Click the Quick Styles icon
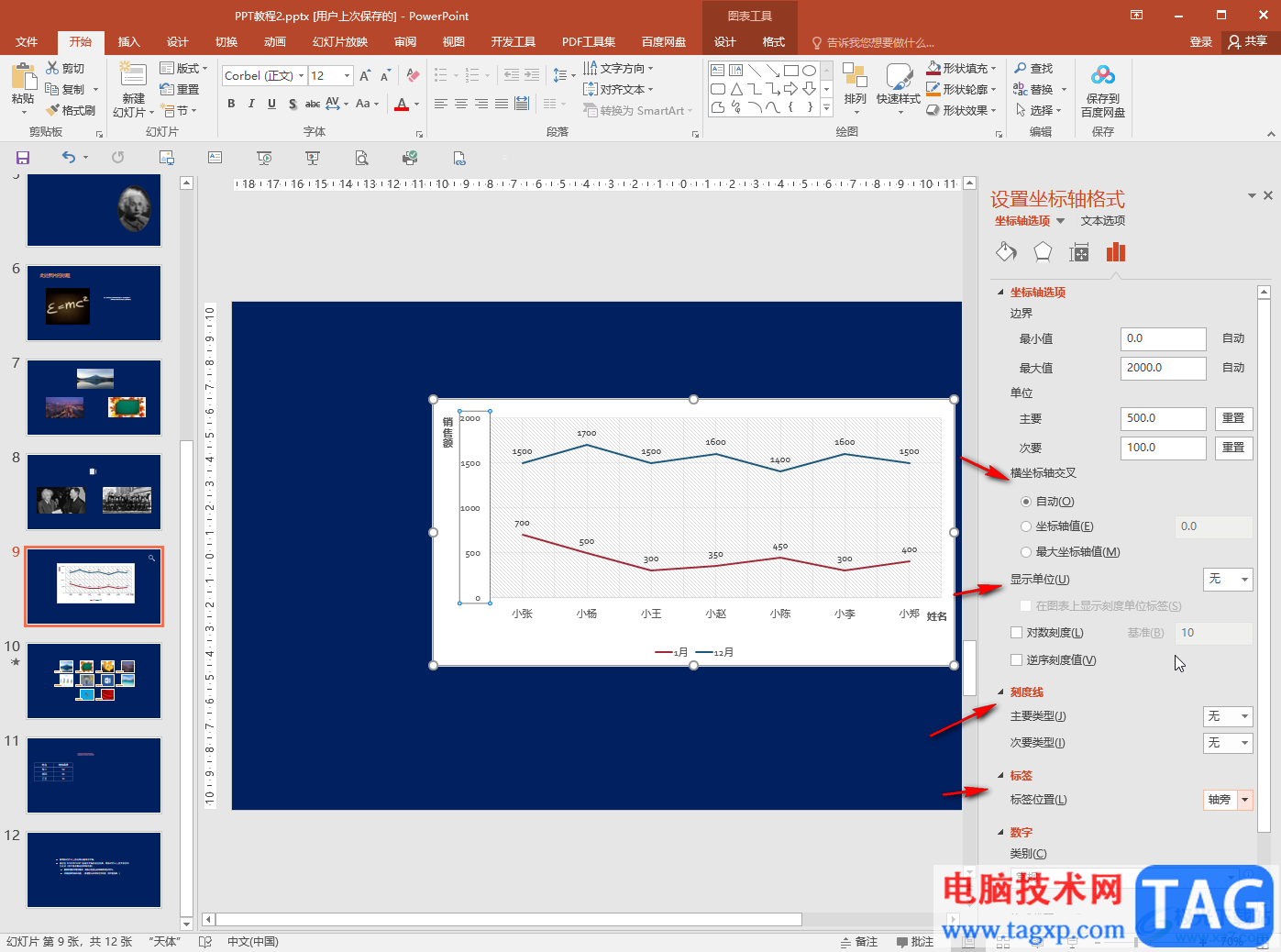Image resolution: width=1281 pixels, height=952 pixels. [898, 76]
